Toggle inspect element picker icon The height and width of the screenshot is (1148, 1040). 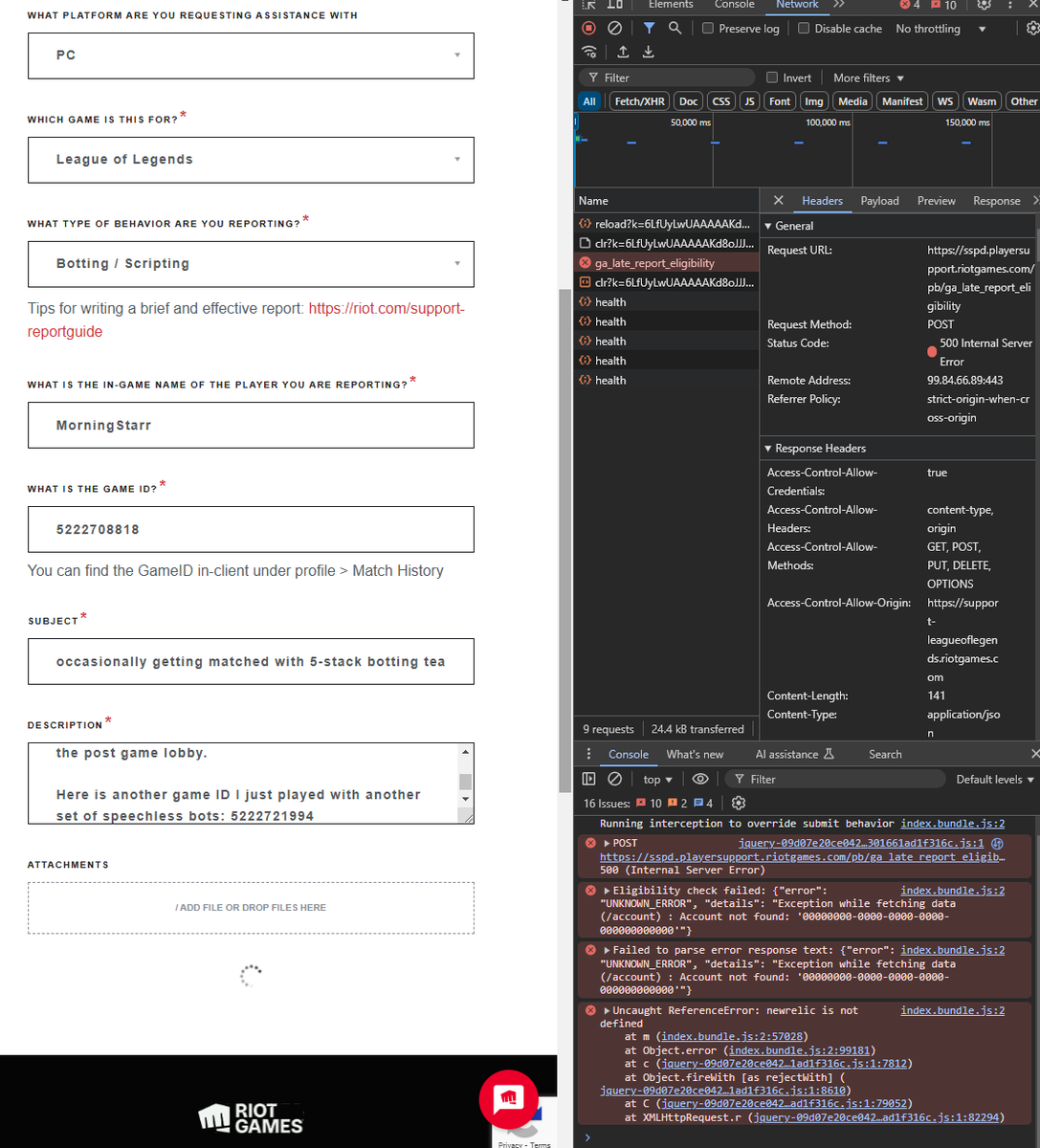(x=589, y=5)
